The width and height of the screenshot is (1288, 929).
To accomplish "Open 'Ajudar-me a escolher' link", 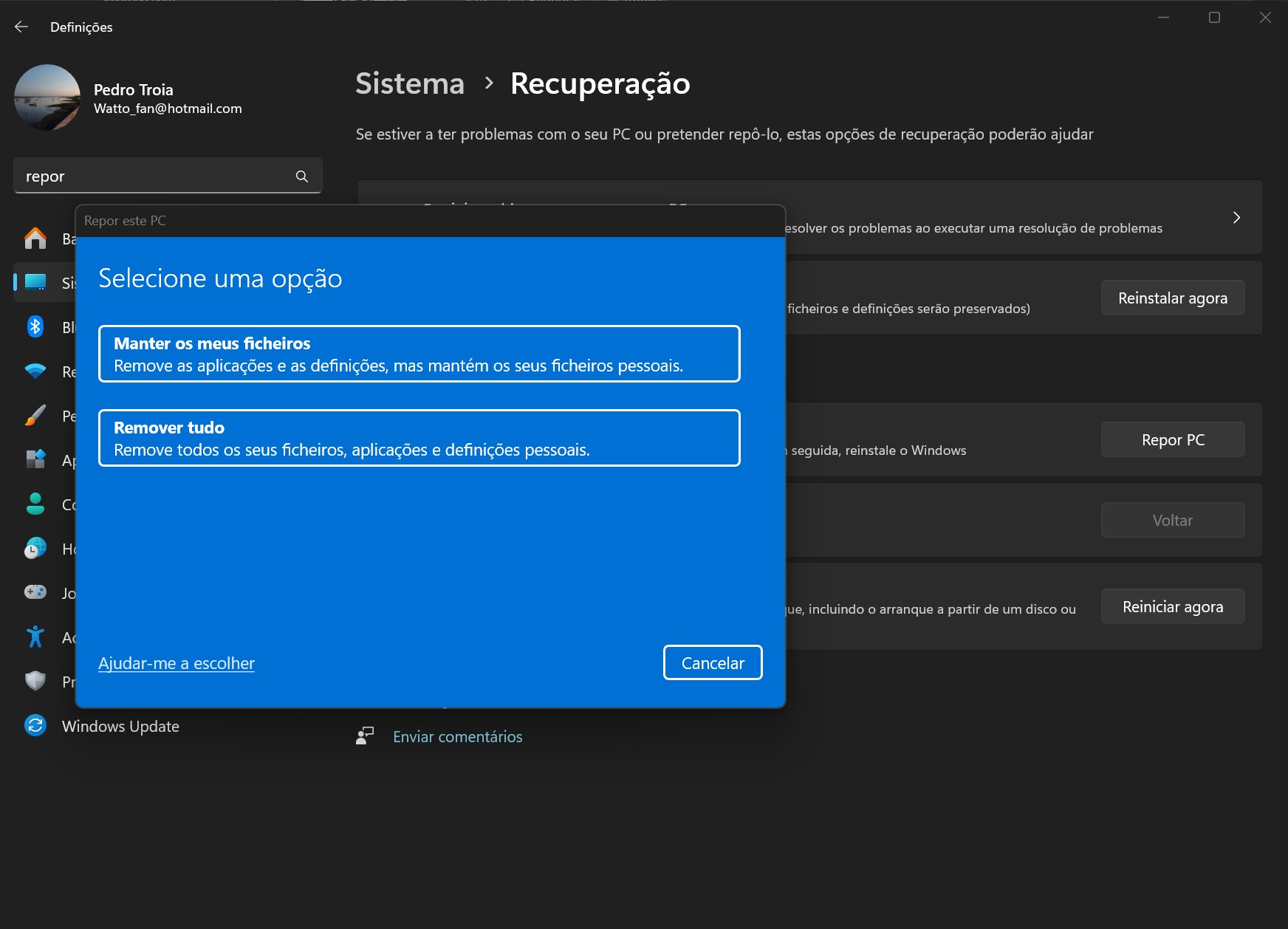I will coord(176,663).
